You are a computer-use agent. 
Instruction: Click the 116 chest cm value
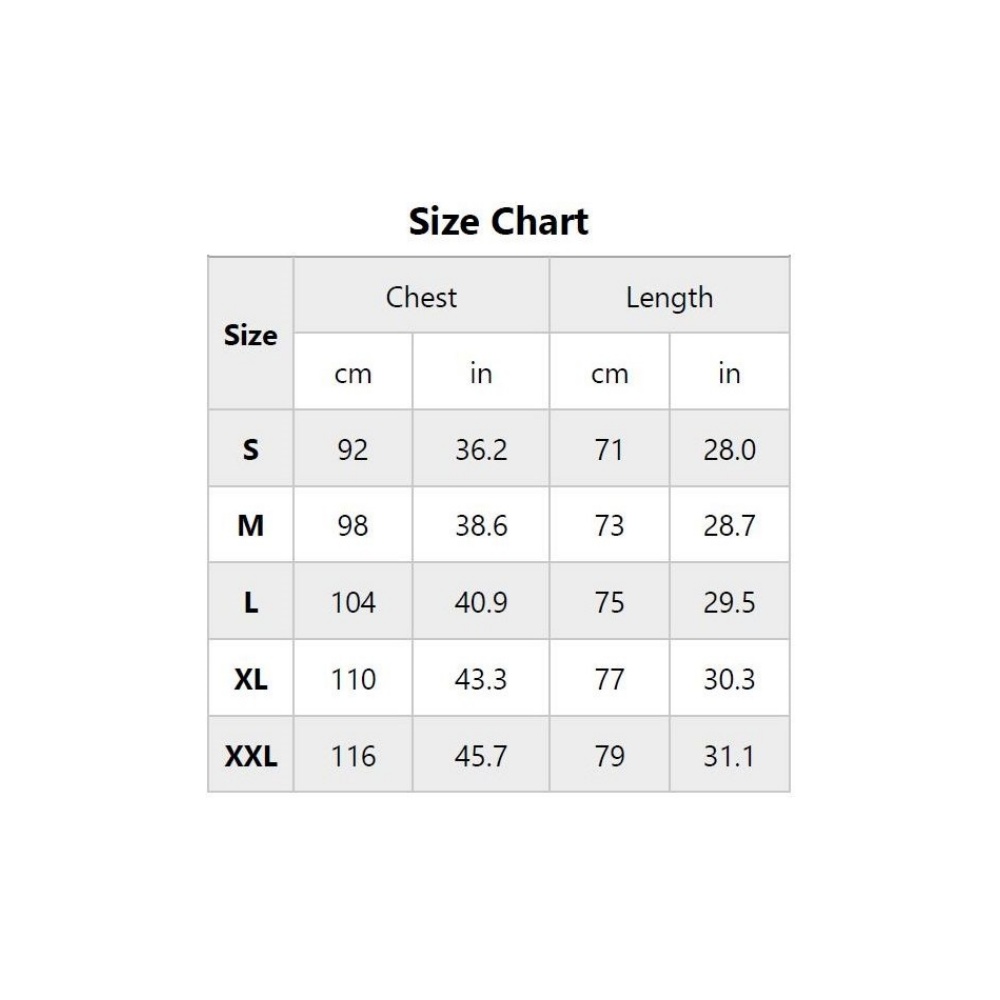pyautogui.click(x=353, y=756)
